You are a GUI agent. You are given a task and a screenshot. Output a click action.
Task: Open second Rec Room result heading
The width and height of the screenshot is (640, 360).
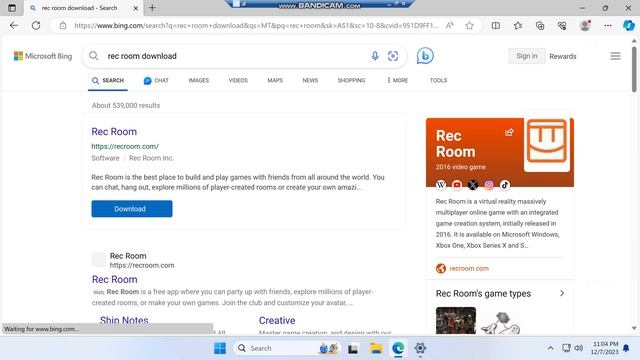(x=114, y=279)
